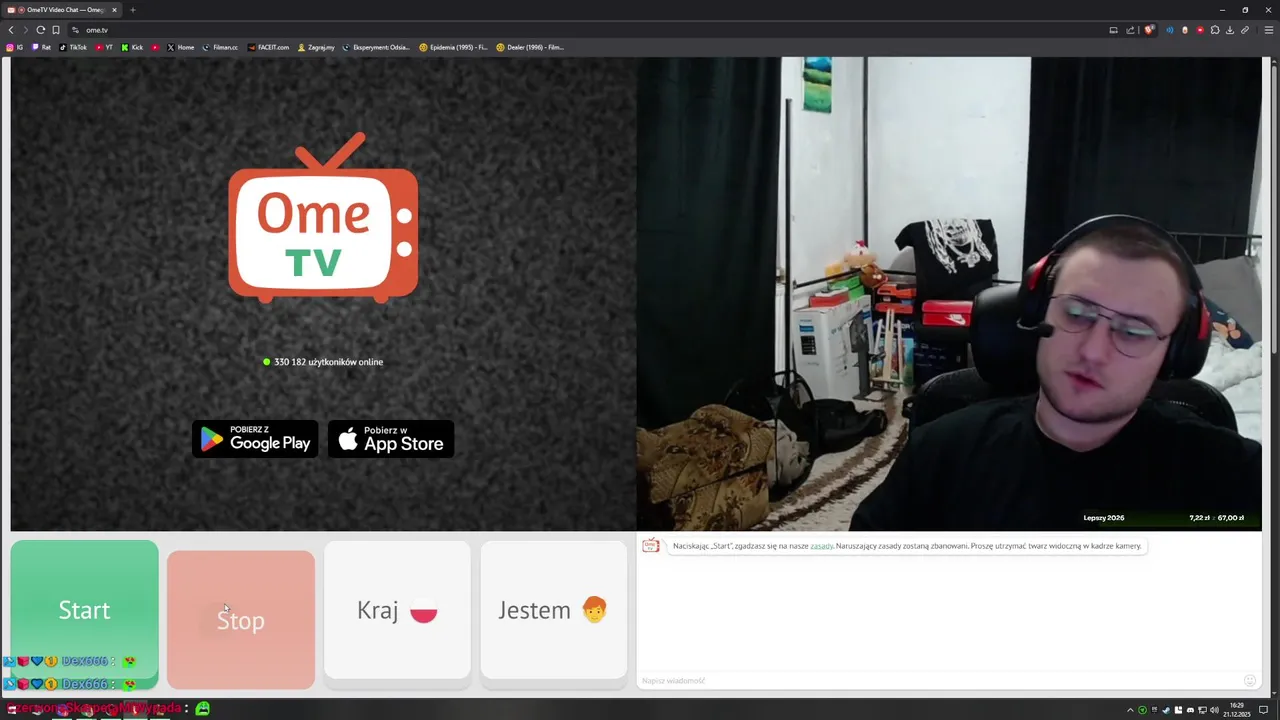The image size is (1280, 720).
Task: Click the webcam video preview
Action: click(x=949, y=294)
